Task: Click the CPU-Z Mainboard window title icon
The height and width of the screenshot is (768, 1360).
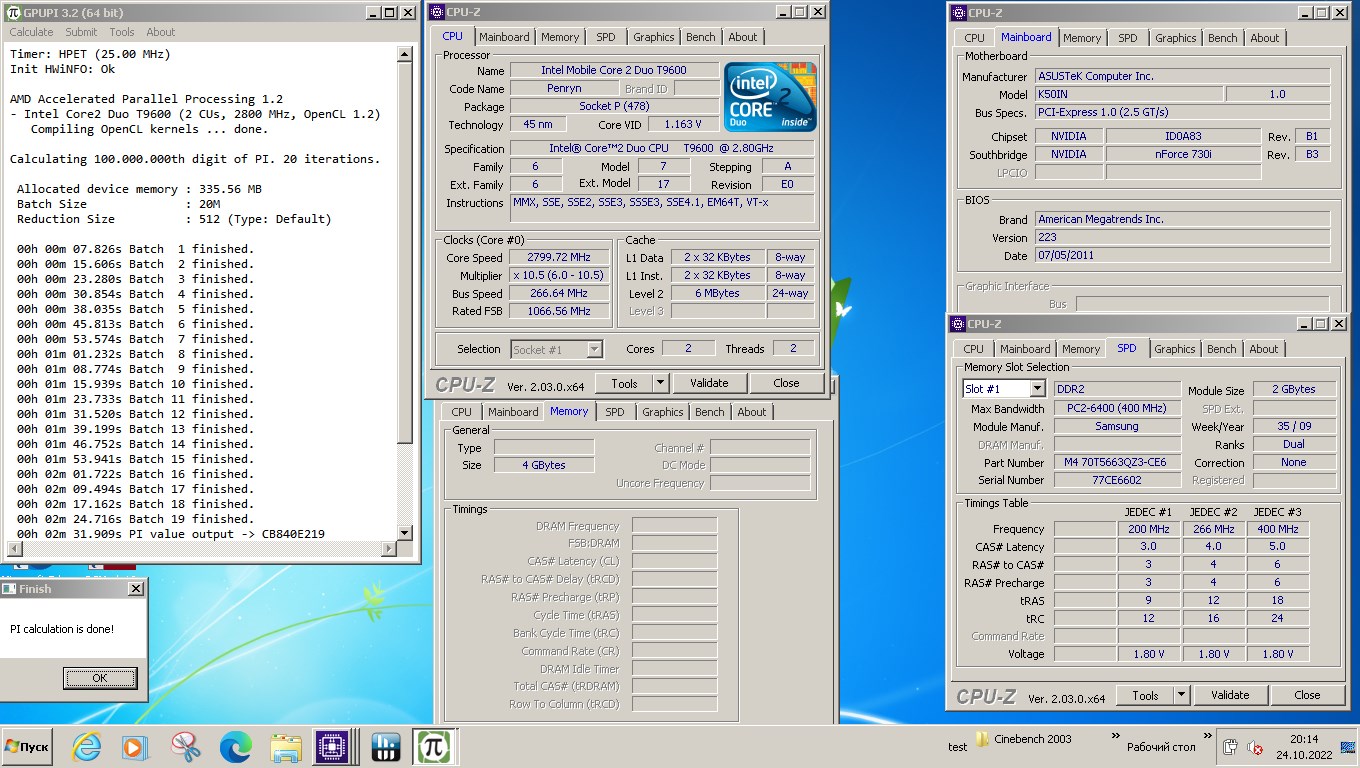Action: coord(957,12)
